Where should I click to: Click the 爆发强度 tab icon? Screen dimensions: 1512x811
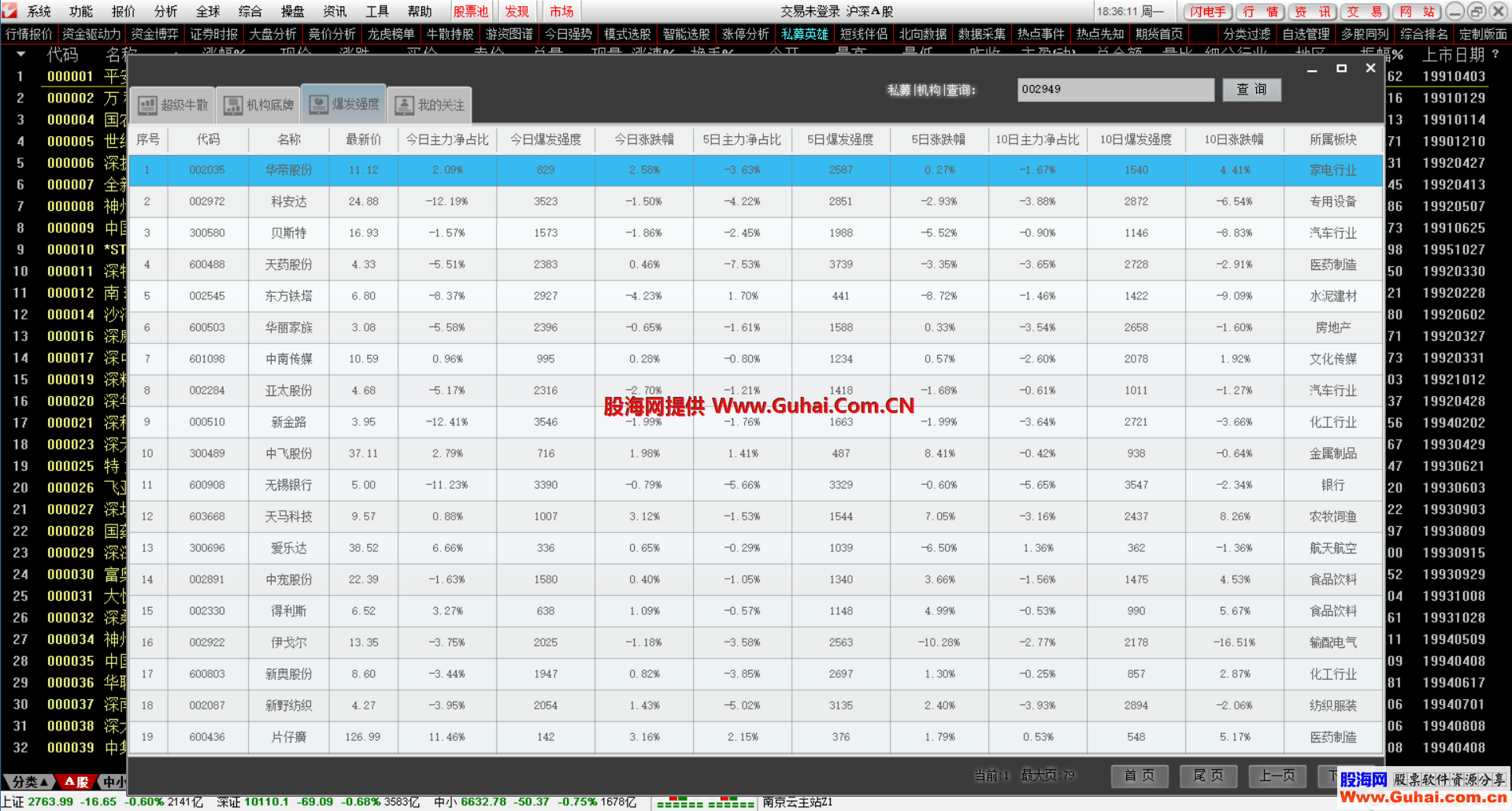point(319,105)
